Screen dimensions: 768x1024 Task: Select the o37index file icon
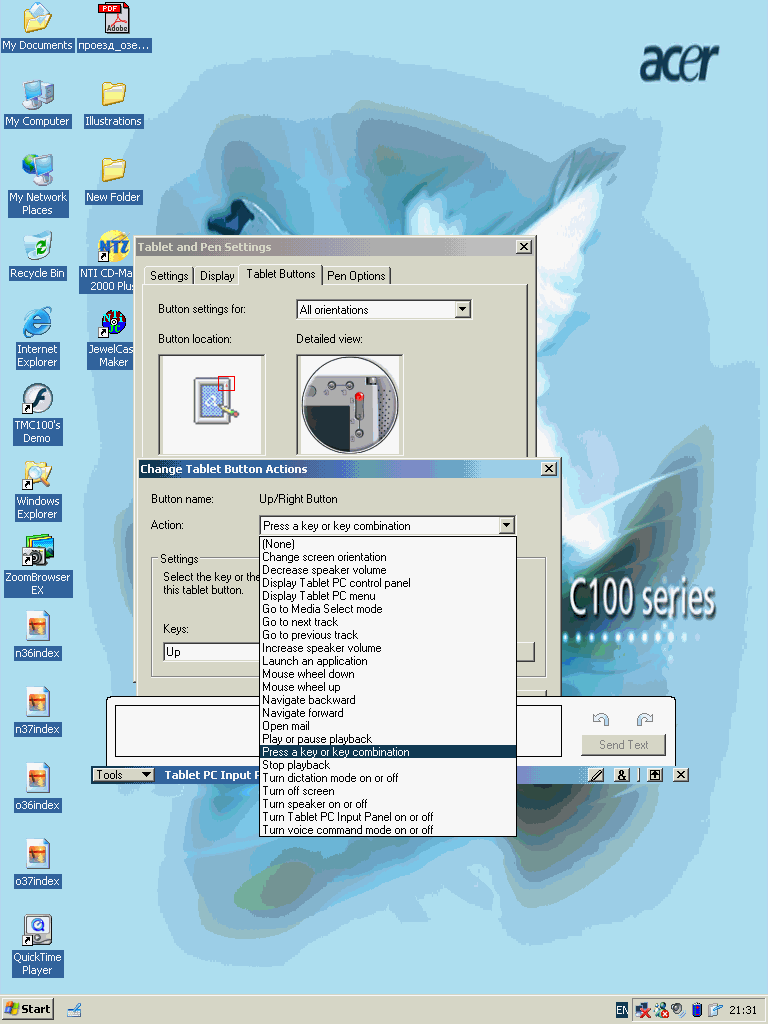[37, 854]
